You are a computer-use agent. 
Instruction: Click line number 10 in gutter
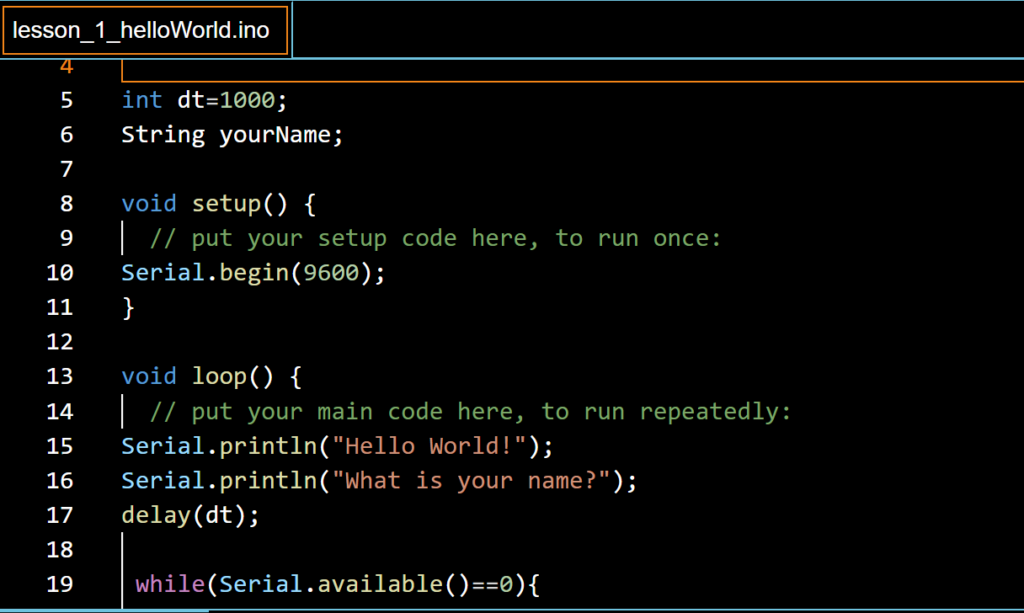(60, 273)
